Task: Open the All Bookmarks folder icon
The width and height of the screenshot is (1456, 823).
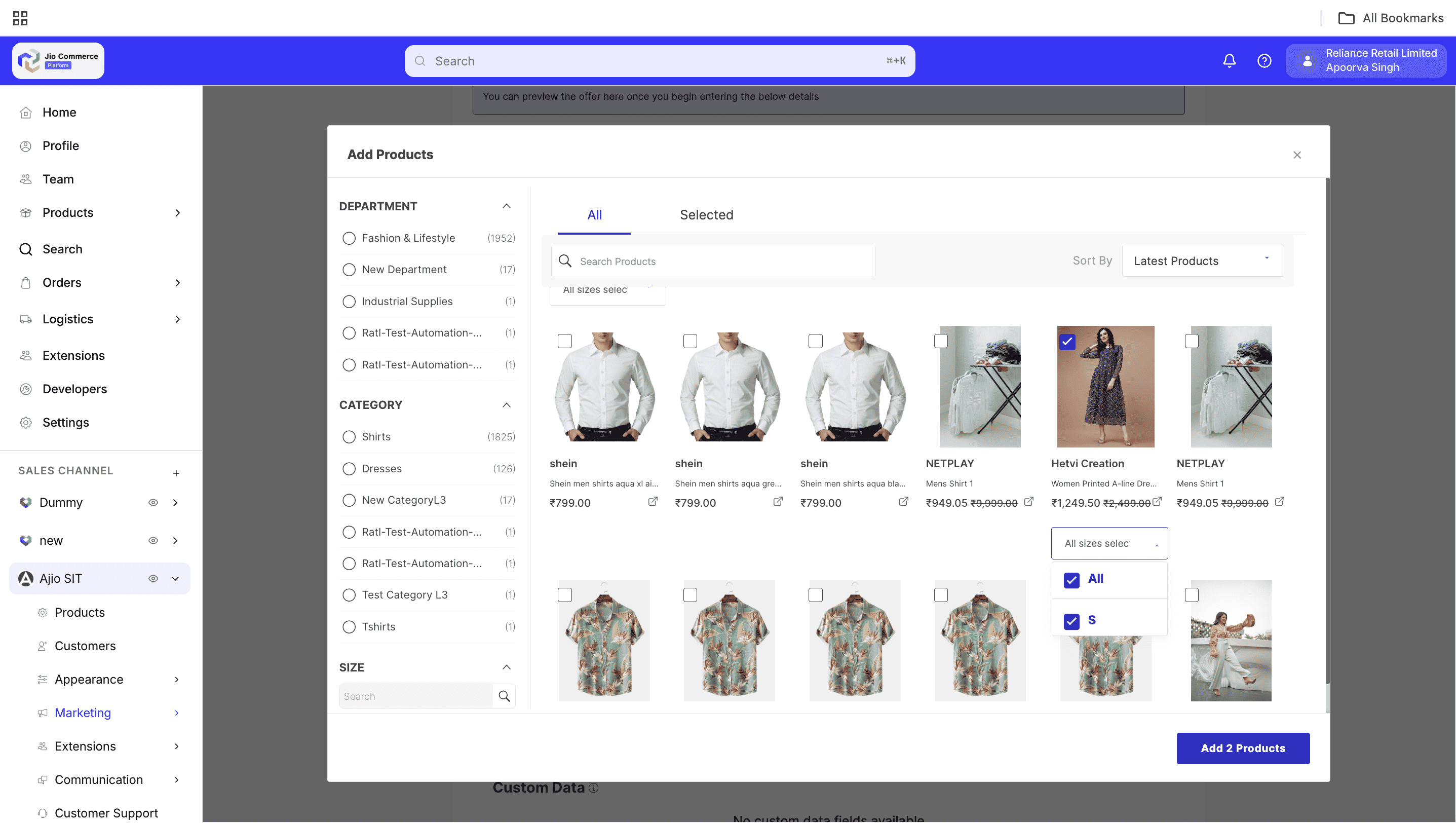Action: tap(1347, 18)
